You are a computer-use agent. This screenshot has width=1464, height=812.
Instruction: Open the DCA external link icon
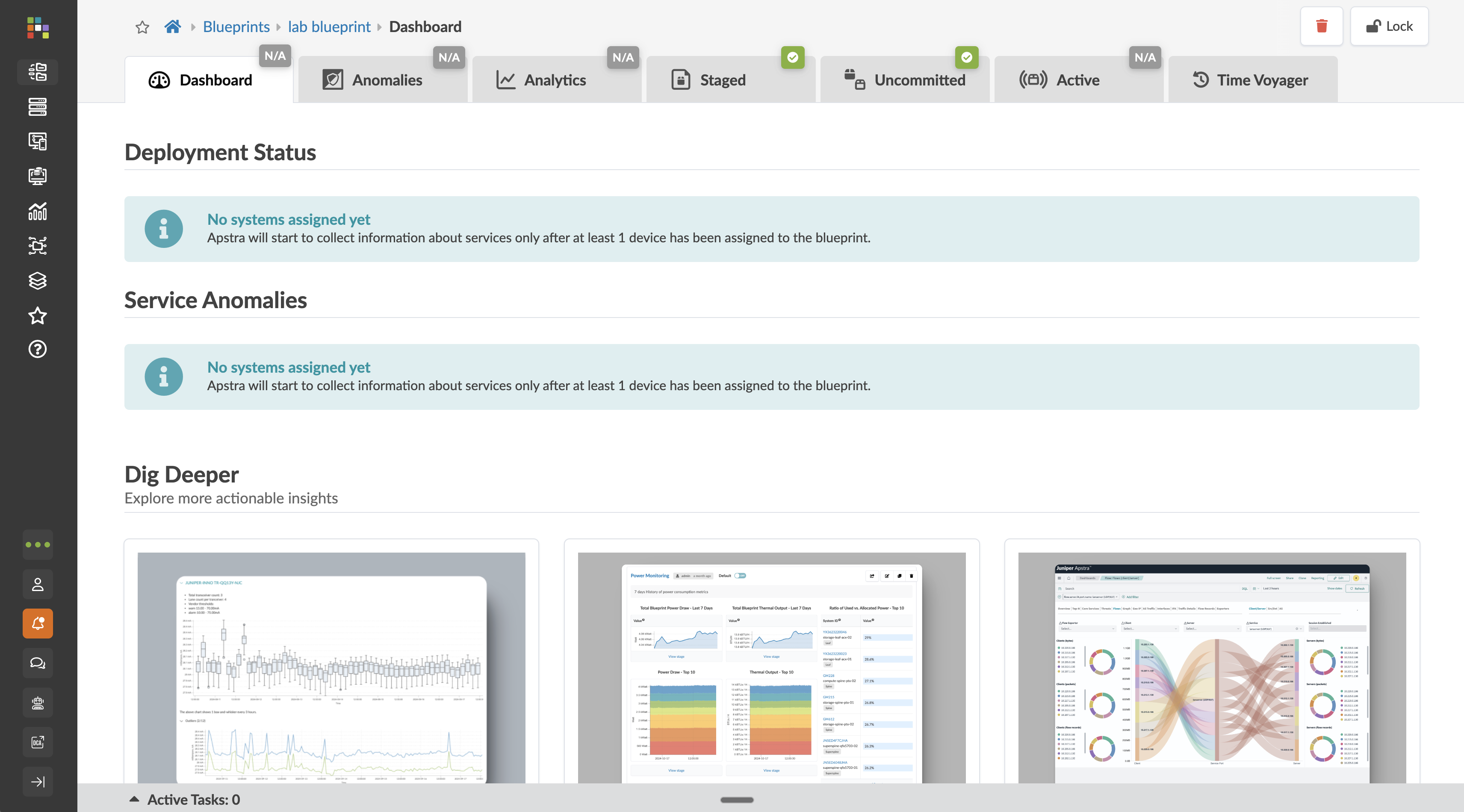tap(38, 742)
